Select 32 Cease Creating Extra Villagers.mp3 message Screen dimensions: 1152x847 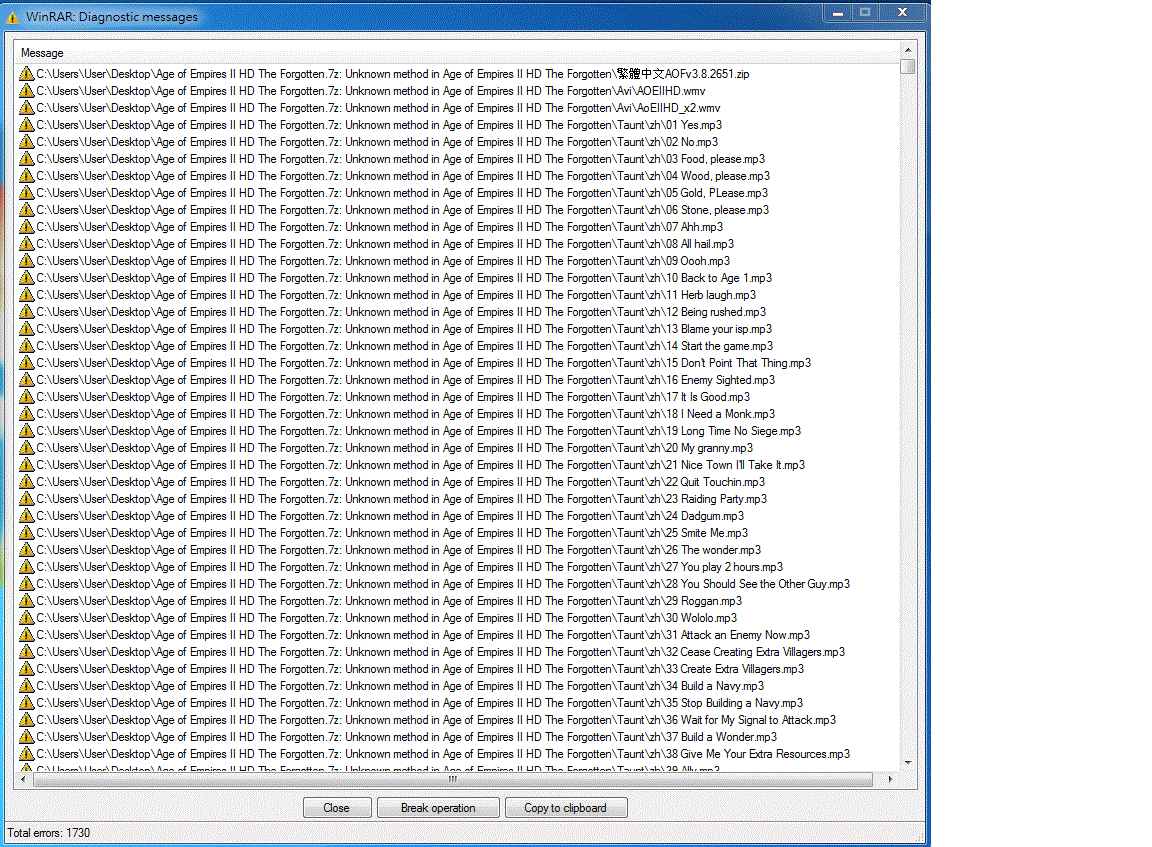click(432, 652)
